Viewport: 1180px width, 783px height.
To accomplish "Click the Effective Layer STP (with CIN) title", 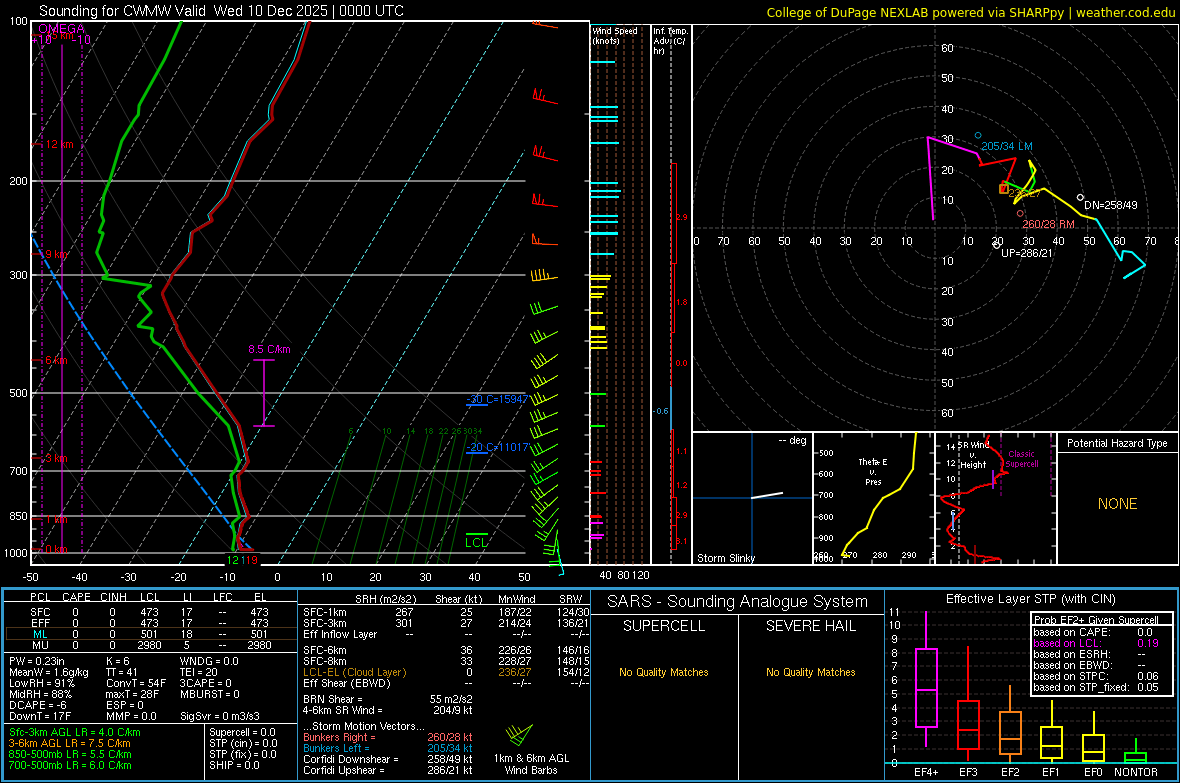I will point(1030,599).
